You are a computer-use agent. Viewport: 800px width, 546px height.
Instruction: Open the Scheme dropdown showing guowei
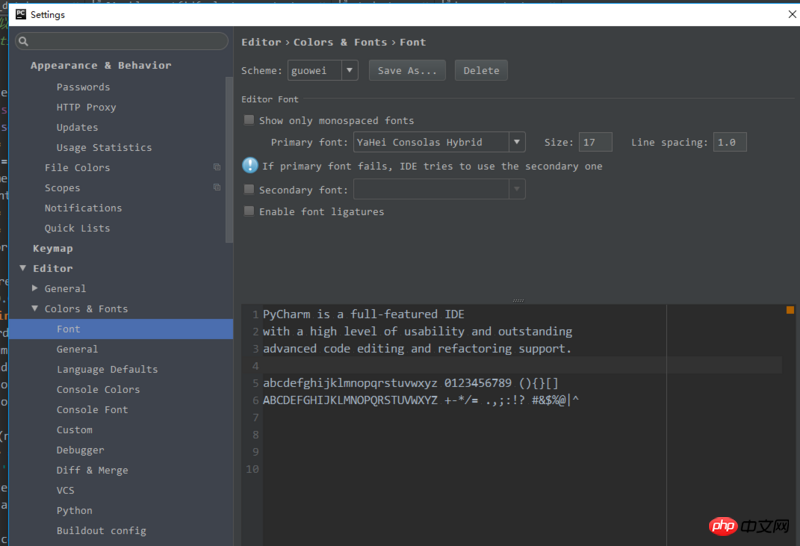(322, 71)
